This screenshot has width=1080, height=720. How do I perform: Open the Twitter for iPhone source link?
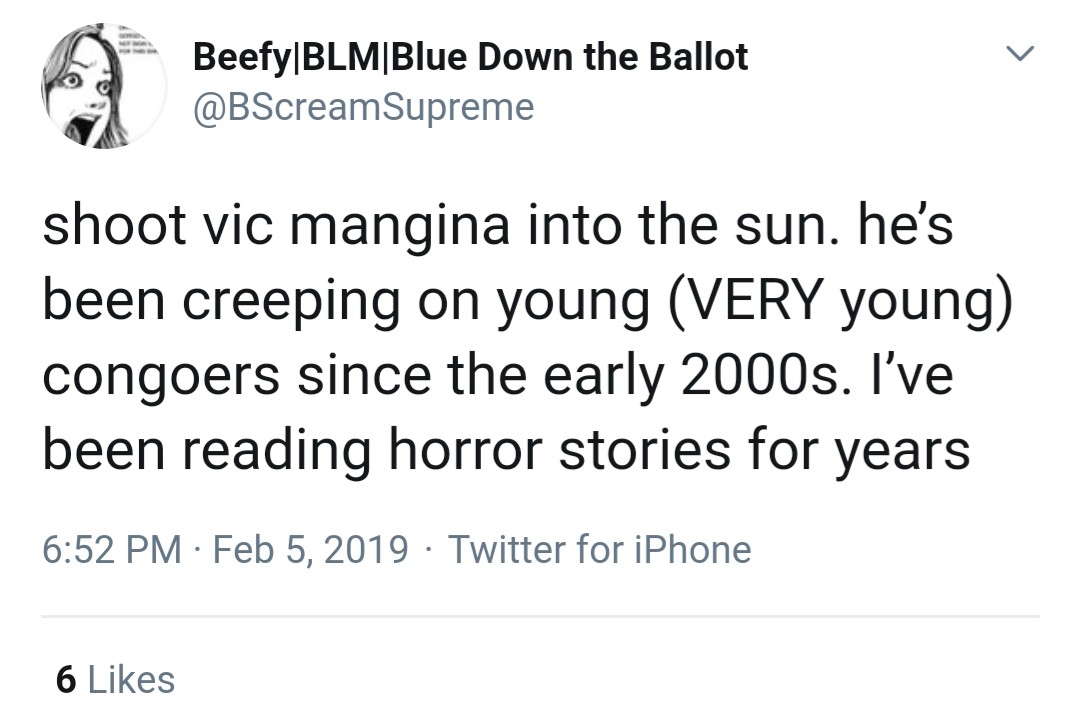(x=600, y=549)
